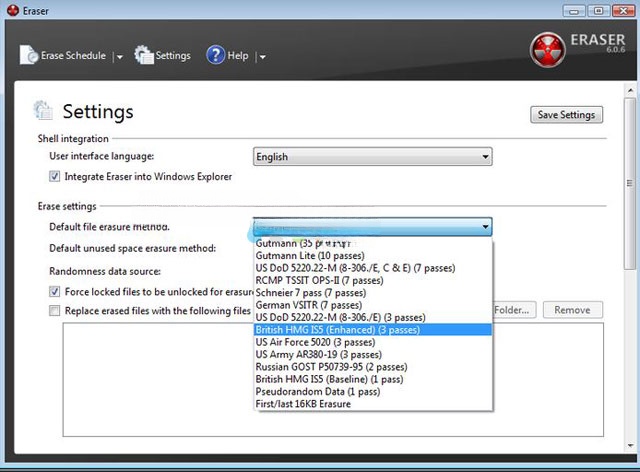Click the scrollbar up arrow
Screen dimensions: 640x472
tap(630, 90)
